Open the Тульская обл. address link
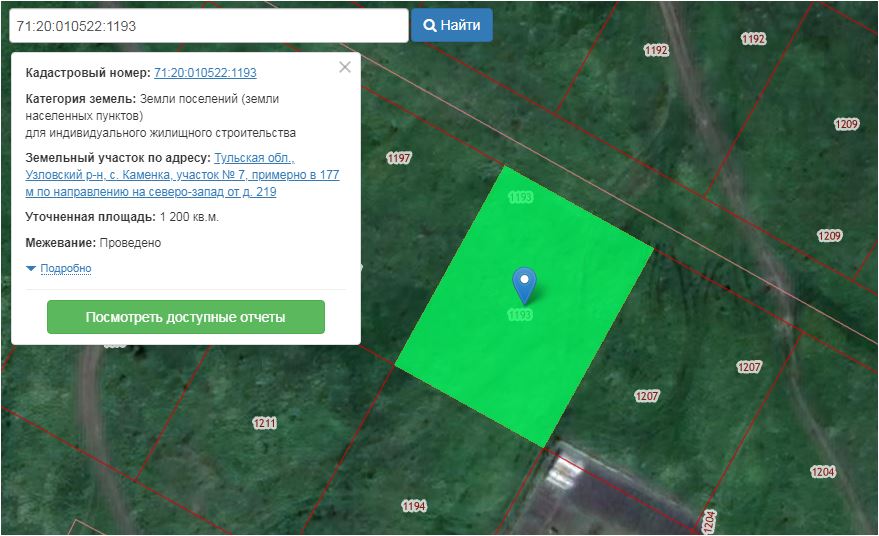This screenshot has width=879, height=536. click(x=254, y=158)
